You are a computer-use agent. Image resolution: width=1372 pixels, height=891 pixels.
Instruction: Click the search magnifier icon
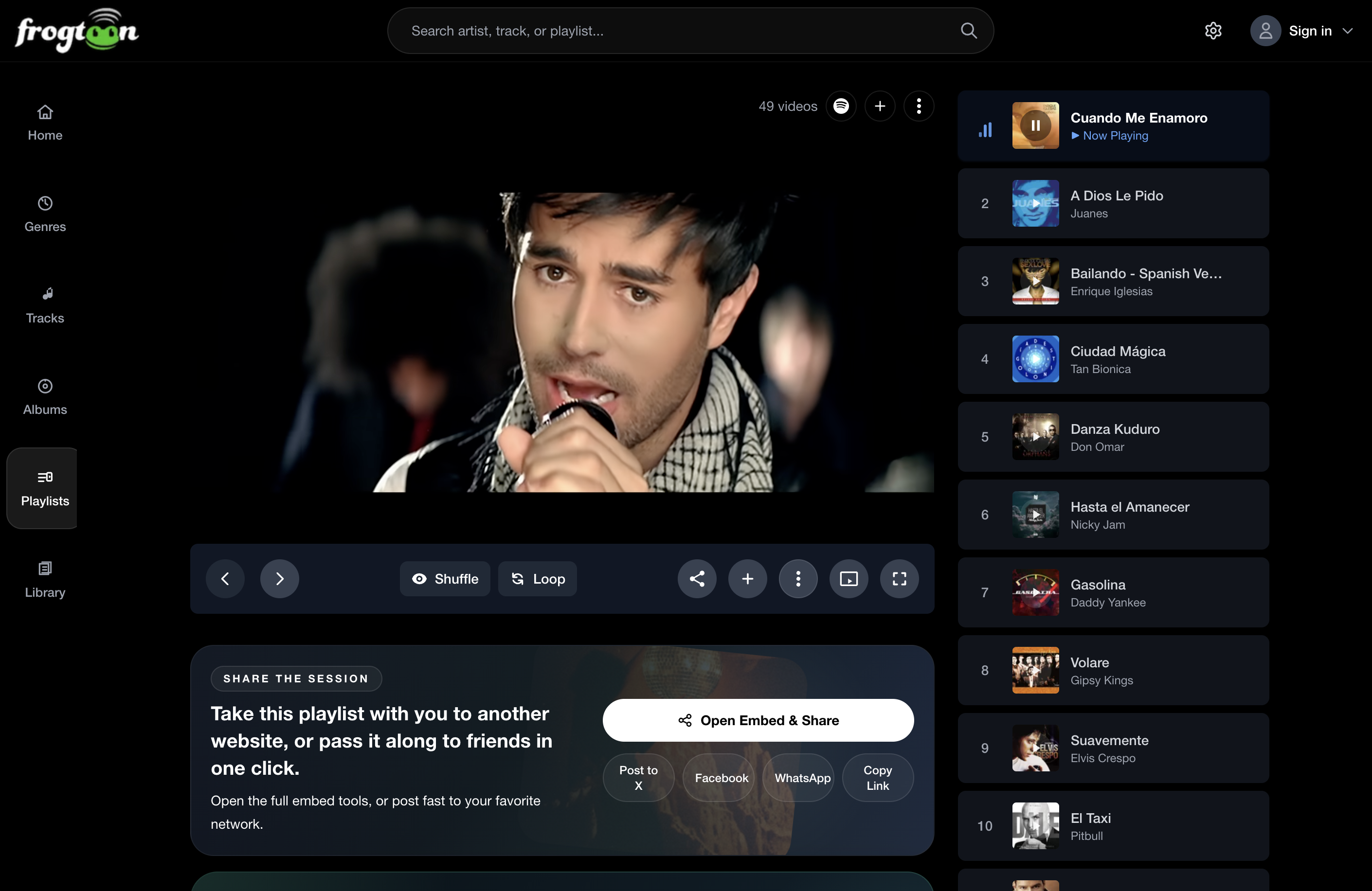click(969, 31)
